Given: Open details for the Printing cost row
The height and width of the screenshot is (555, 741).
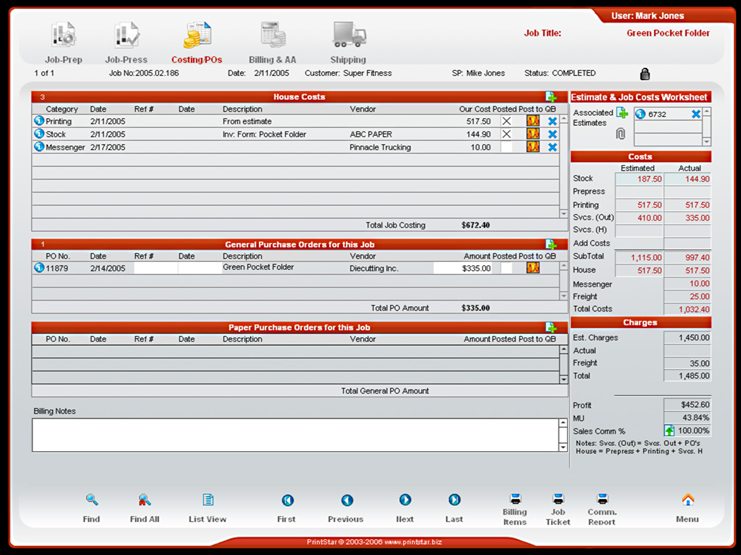Looking at the screenshot, I should 39,121.
